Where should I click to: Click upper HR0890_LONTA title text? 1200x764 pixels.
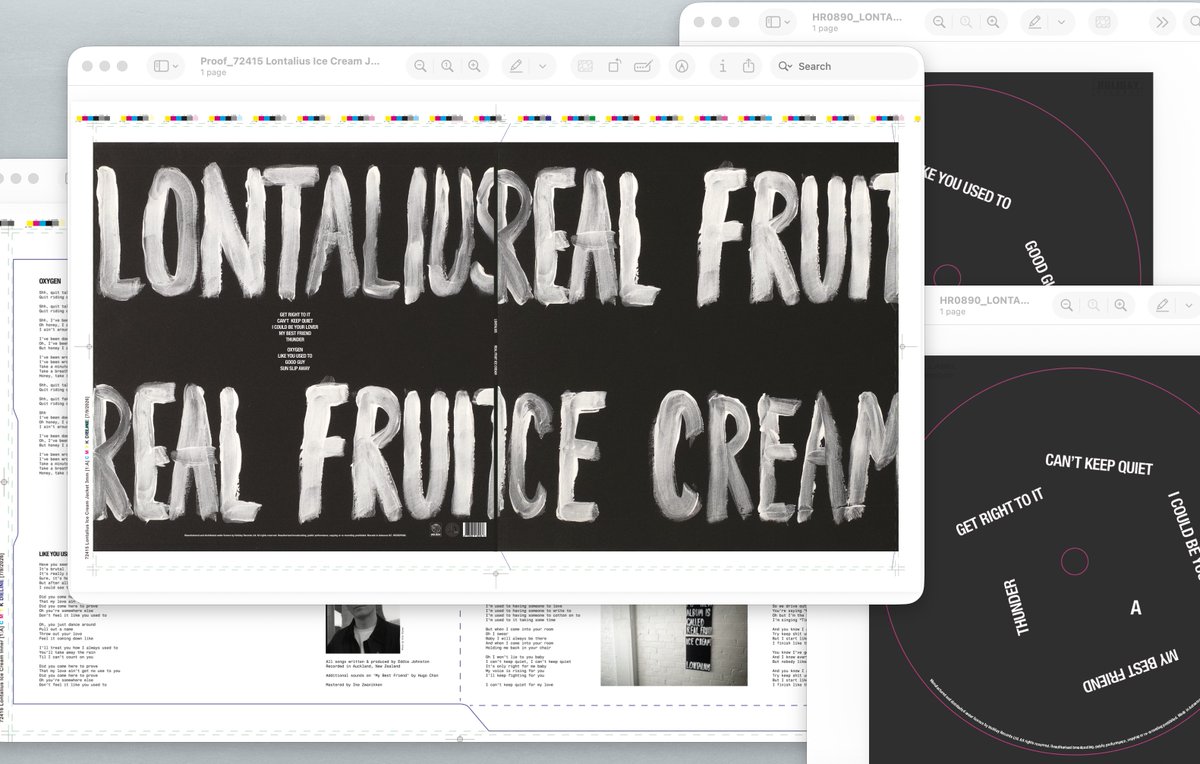tap(857, 17)
